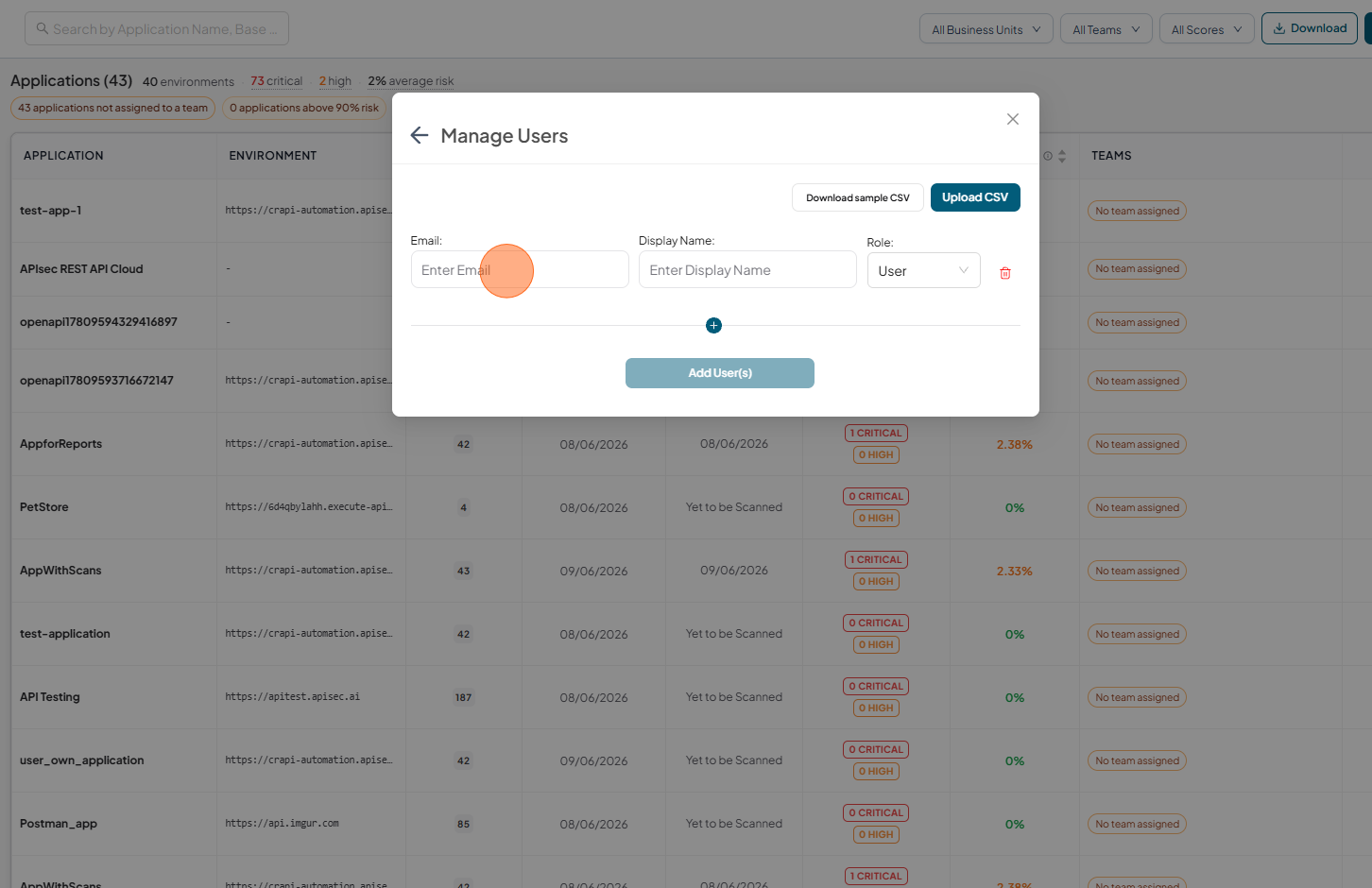This screenshot has height=888, width=1372.
Task: Click Download sample CSV button
Action: [857, 197]
